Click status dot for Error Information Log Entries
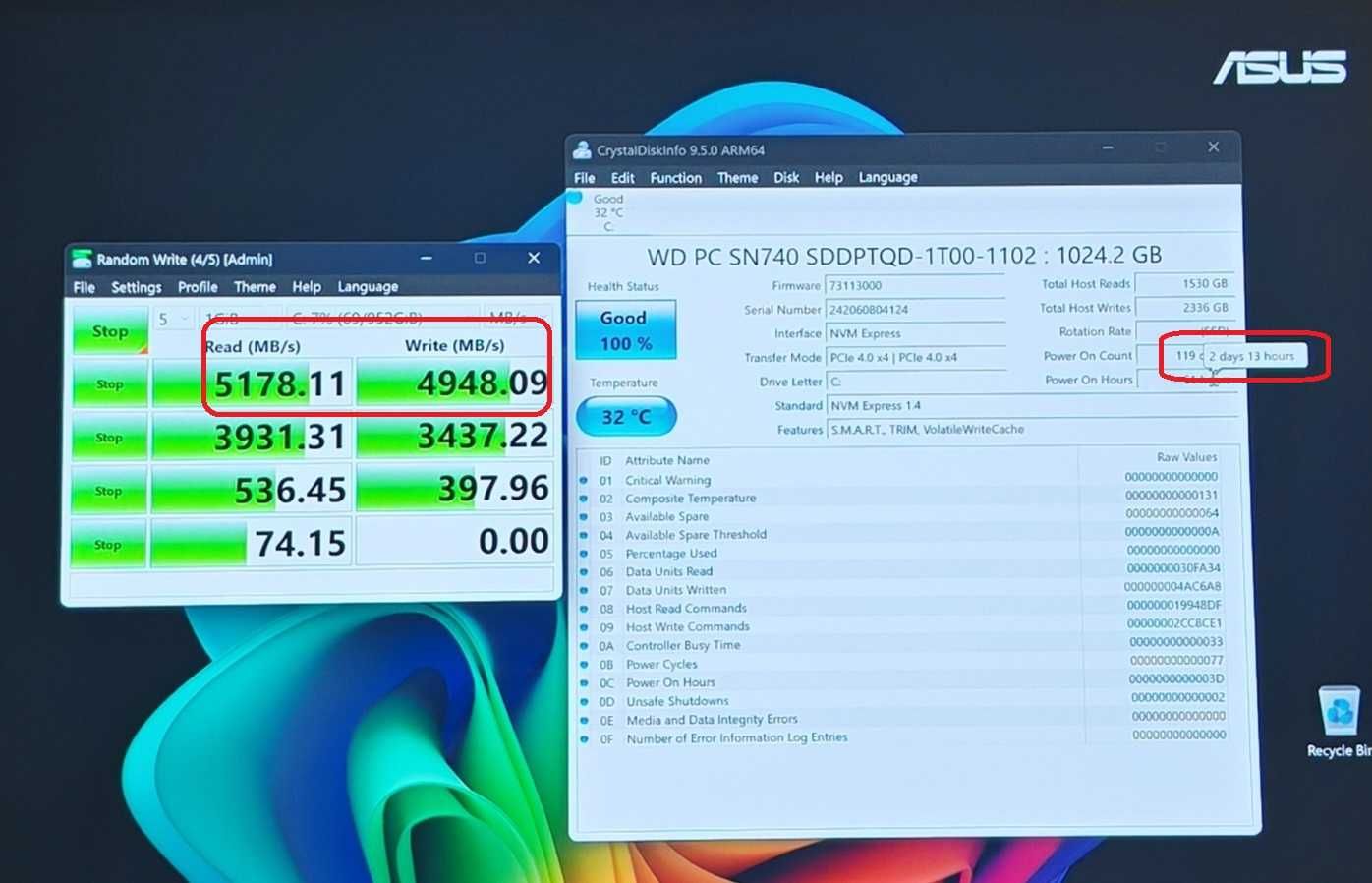 pos(584,739)
